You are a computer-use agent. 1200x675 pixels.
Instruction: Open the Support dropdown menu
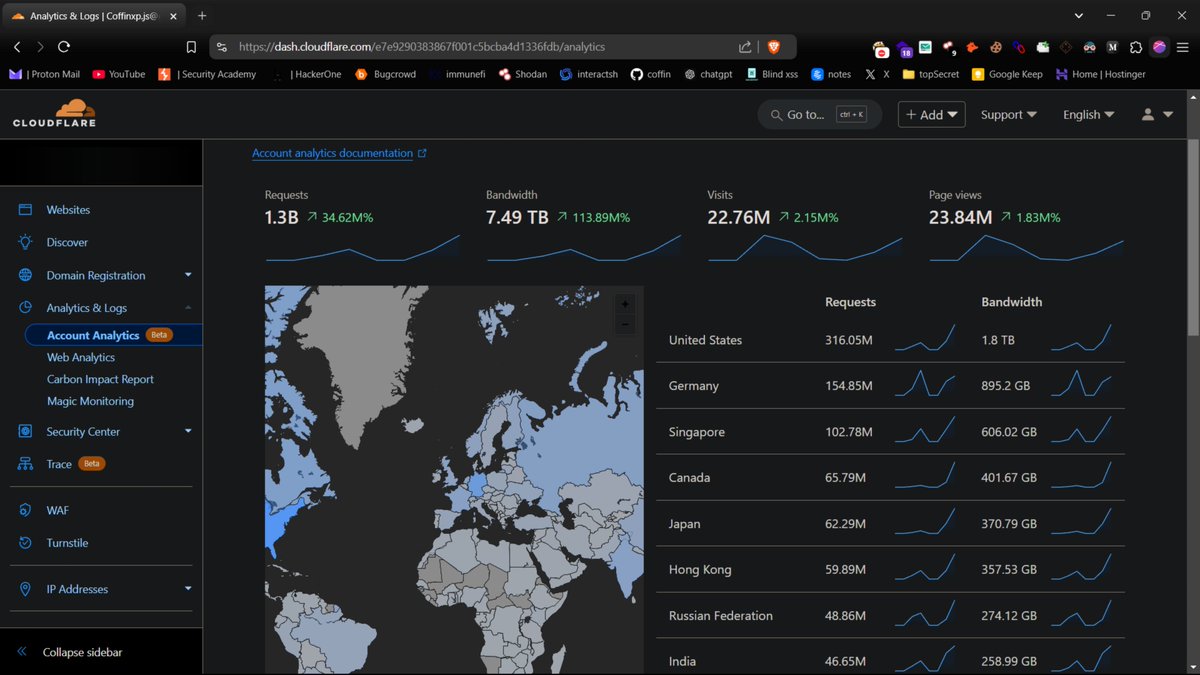(x=1008, y=115)
